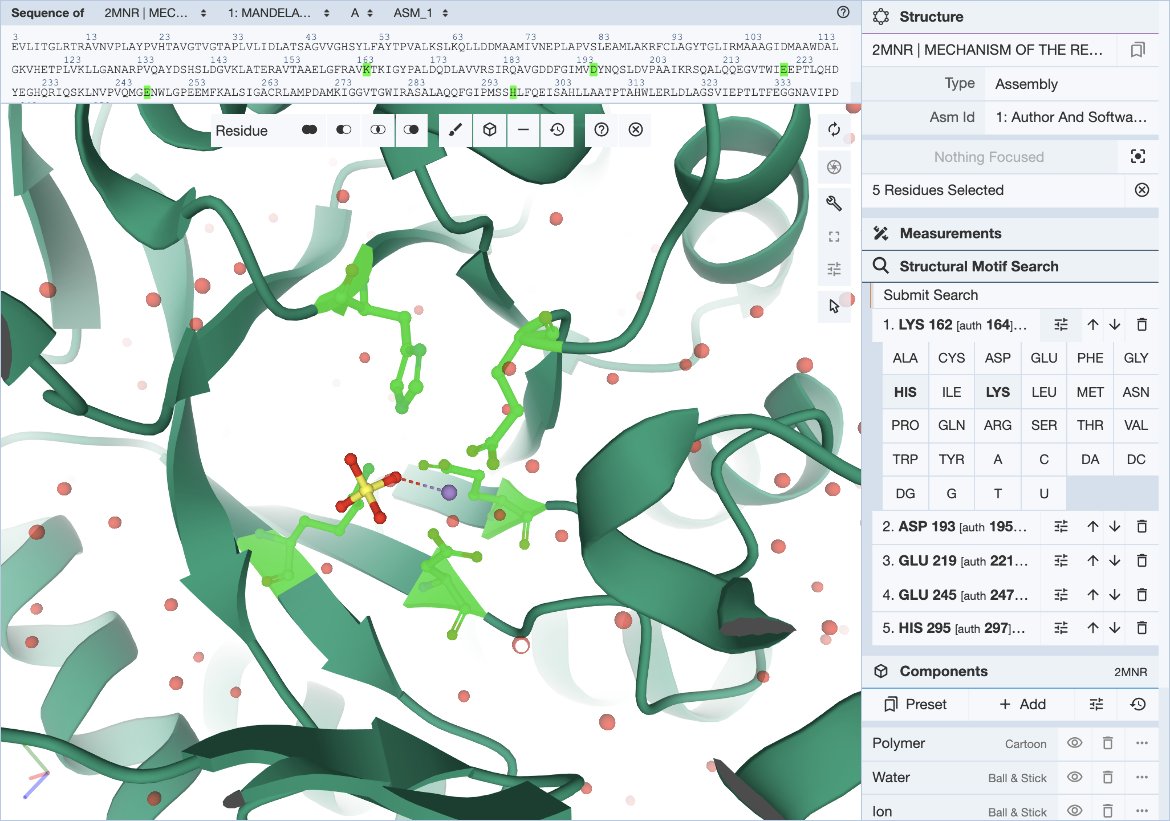Screen dimensions: 1170x821
Task: Clear the 5 residues selection
Action: point(1142,190)
